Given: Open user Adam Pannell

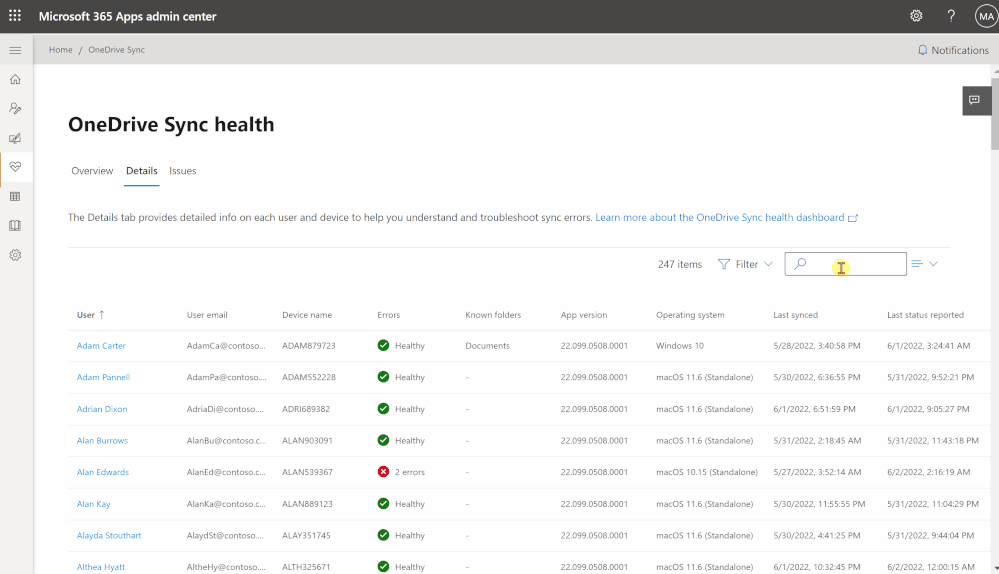Looking at the screenshot, I should [x=103, y=377].
